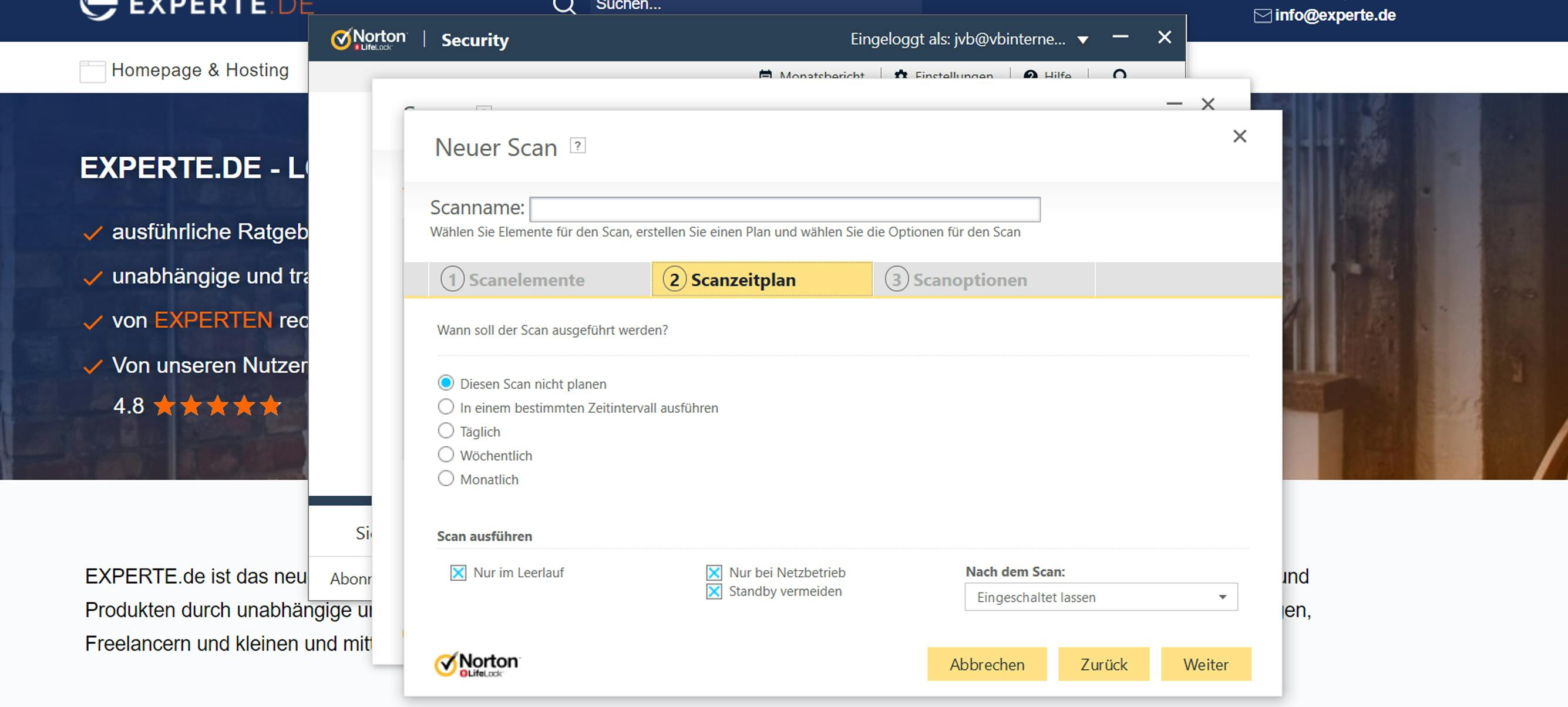Open Einstellungen via the gear icon
This screenshot has width=1568, height=707.
point(900,75)
